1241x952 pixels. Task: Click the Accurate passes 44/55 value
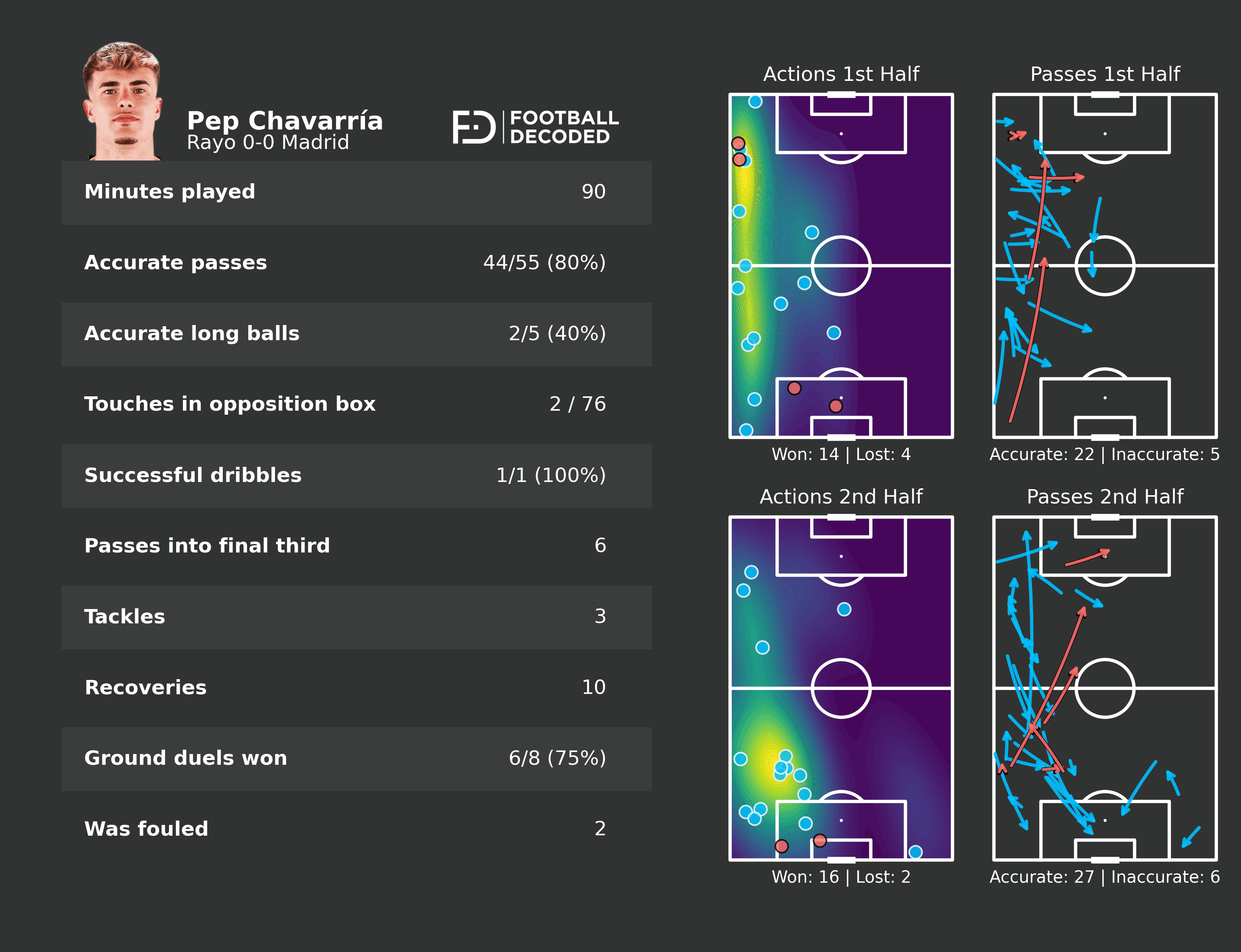pyautogui.click(x=544, y=263)
